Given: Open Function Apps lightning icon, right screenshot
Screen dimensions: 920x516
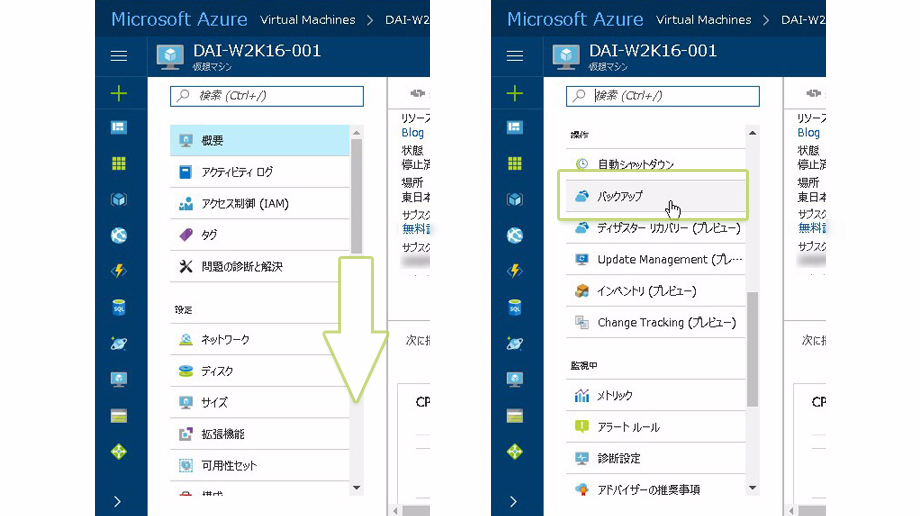Looking at the screenshot, I should coord(515,271).
